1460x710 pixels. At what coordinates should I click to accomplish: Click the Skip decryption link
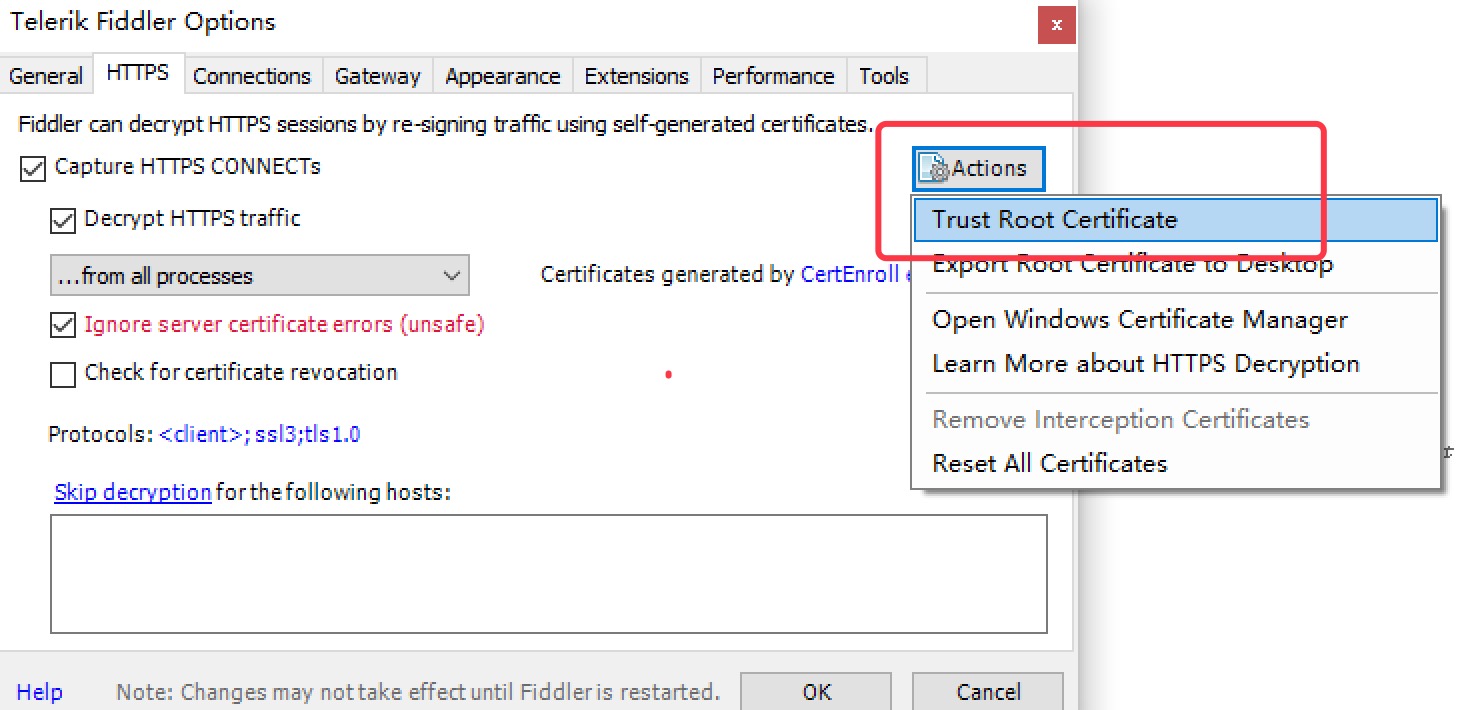click(132, 493)
